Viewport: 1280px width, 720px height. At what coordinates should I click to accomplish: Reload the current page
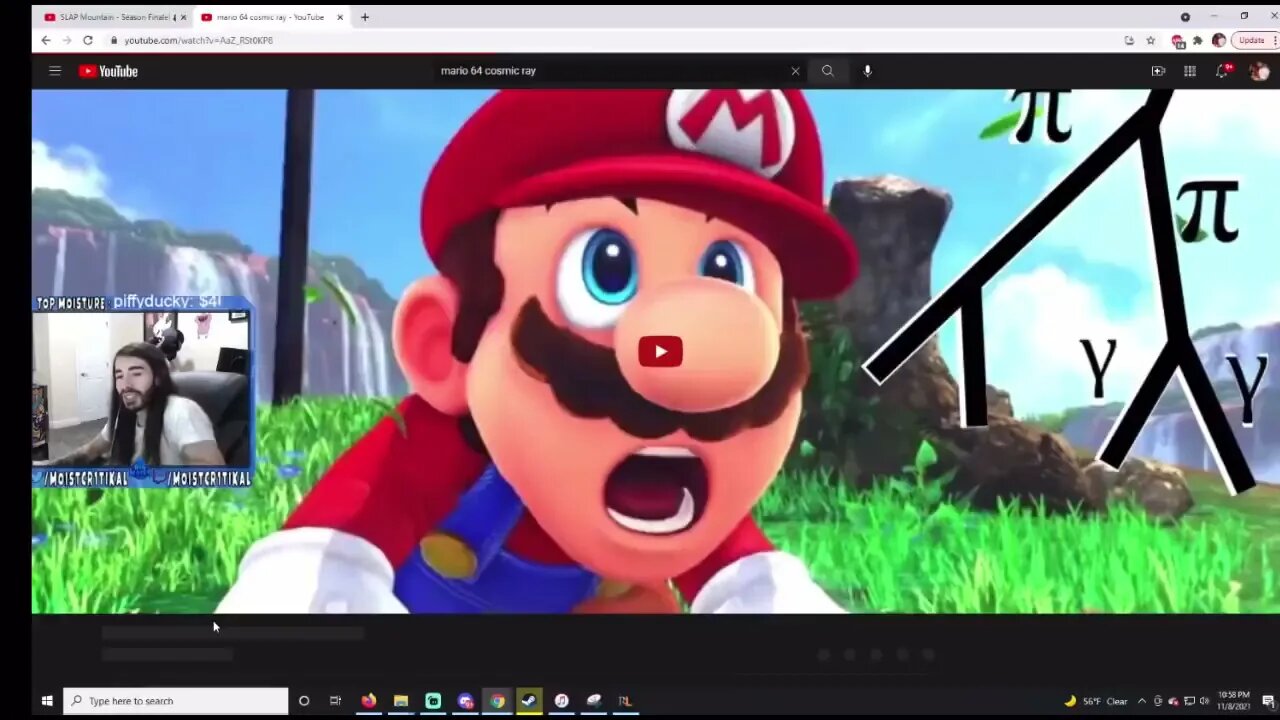coord(88,40)
